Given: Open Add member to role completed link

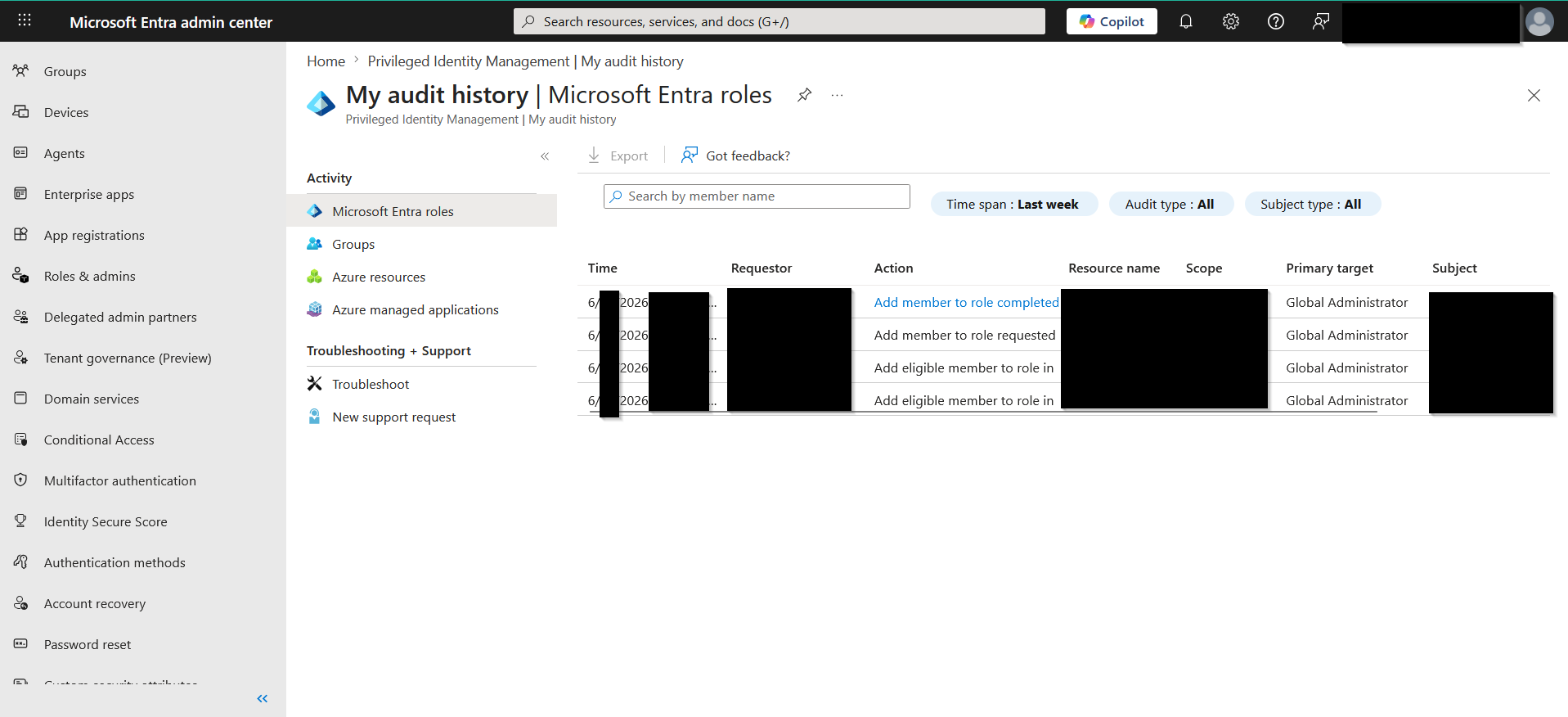Looking at the screenshot, I should 966,302.
